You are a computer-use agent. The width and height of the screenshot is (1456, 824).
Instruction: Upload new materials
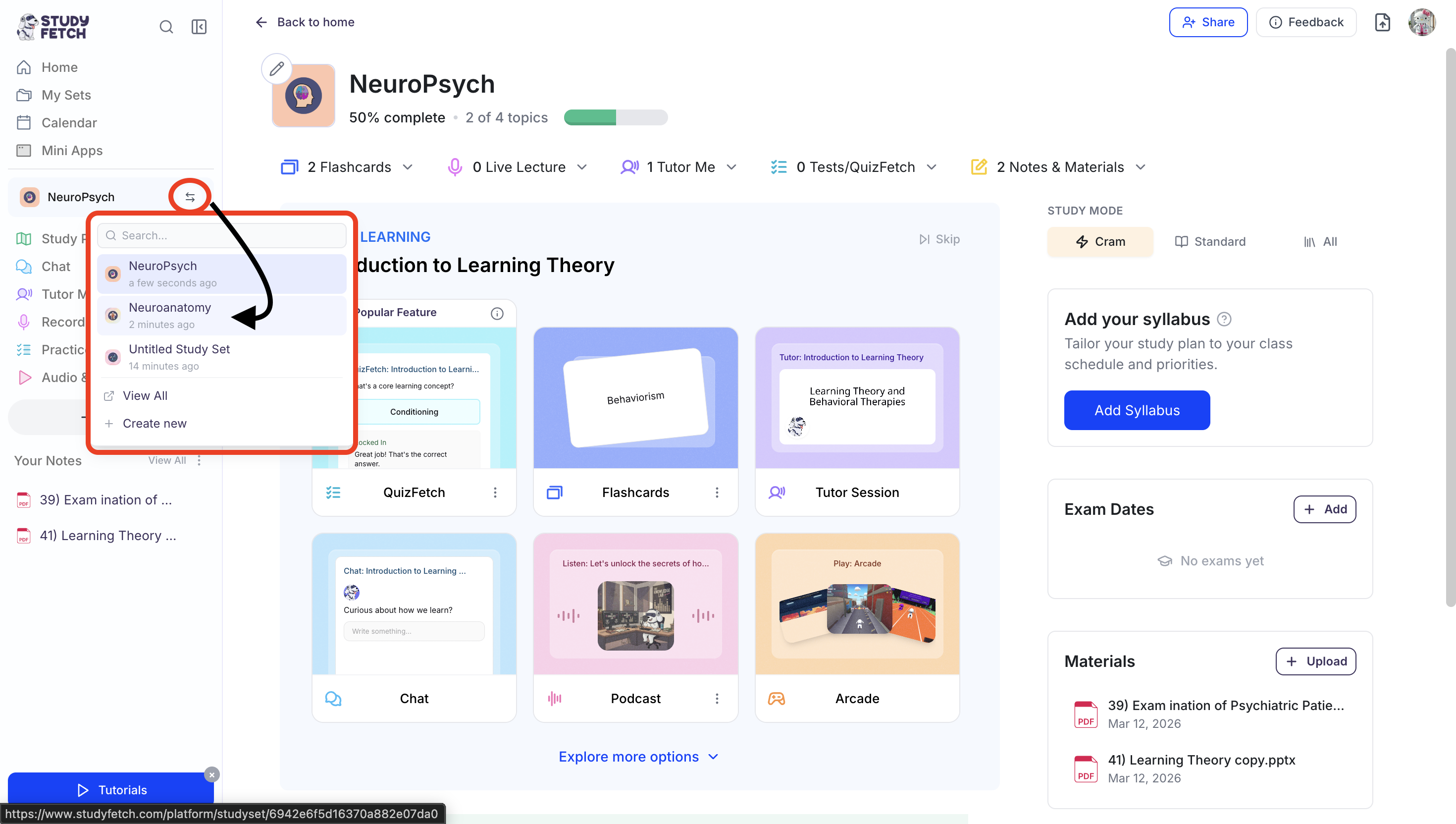click(1316, 661)
